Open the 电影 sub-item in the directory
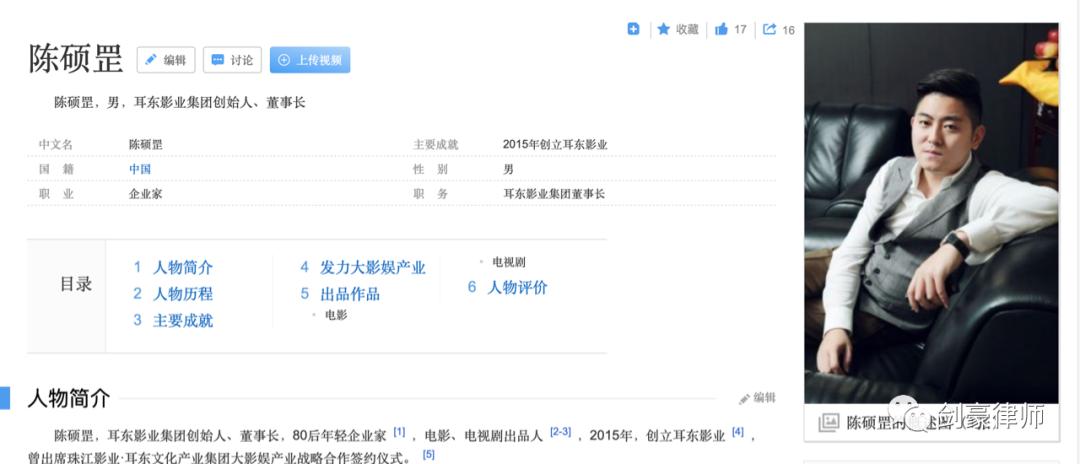Screen dimensions: 1080x464 click(x=336, y=315)
